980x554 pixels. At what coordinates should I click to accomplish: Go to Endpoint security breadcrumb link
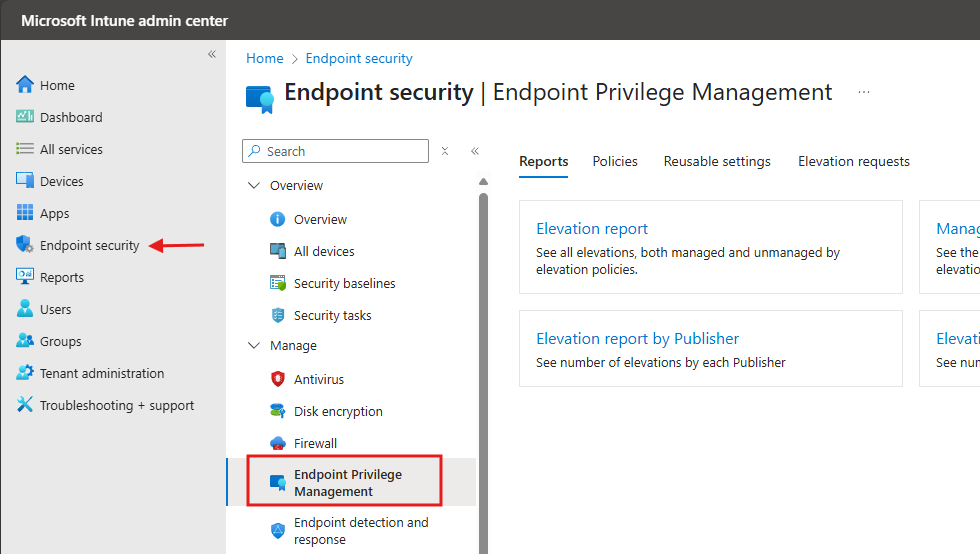click(359, 58)
